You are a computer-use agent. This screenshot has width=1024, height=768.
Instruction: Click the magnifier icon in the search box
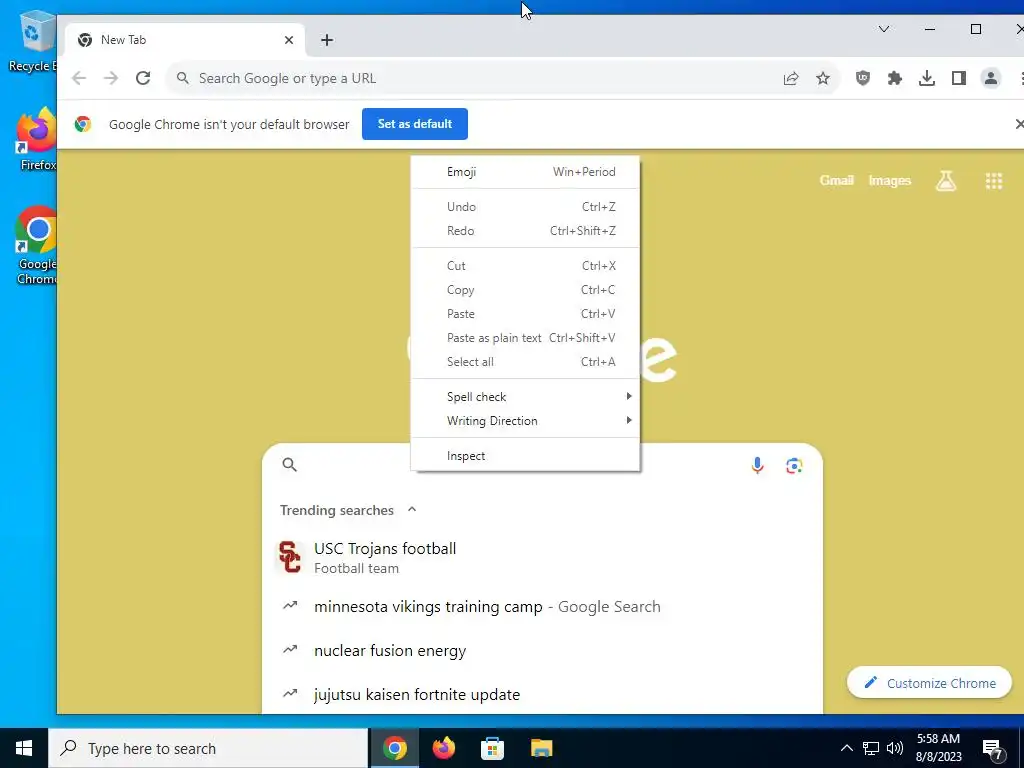coord(289,464)
